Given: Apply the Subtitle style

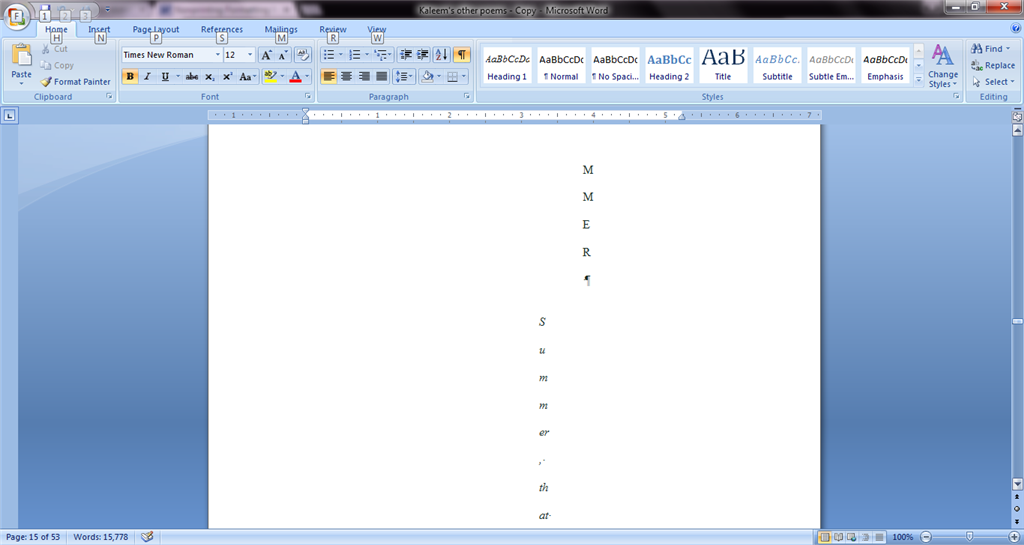Looking at the screenshot, I should click(x=777, y=65).
